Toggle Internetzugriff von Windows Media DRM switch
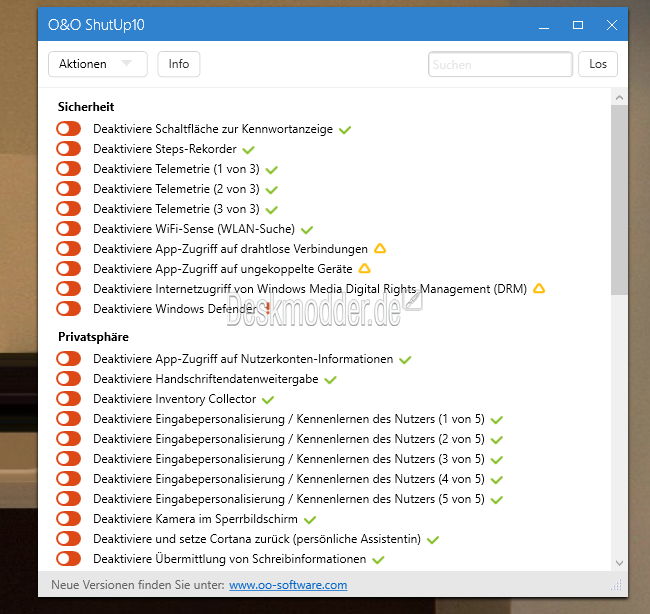The height and width of the screenshot is (614, 650). (69, 289)
